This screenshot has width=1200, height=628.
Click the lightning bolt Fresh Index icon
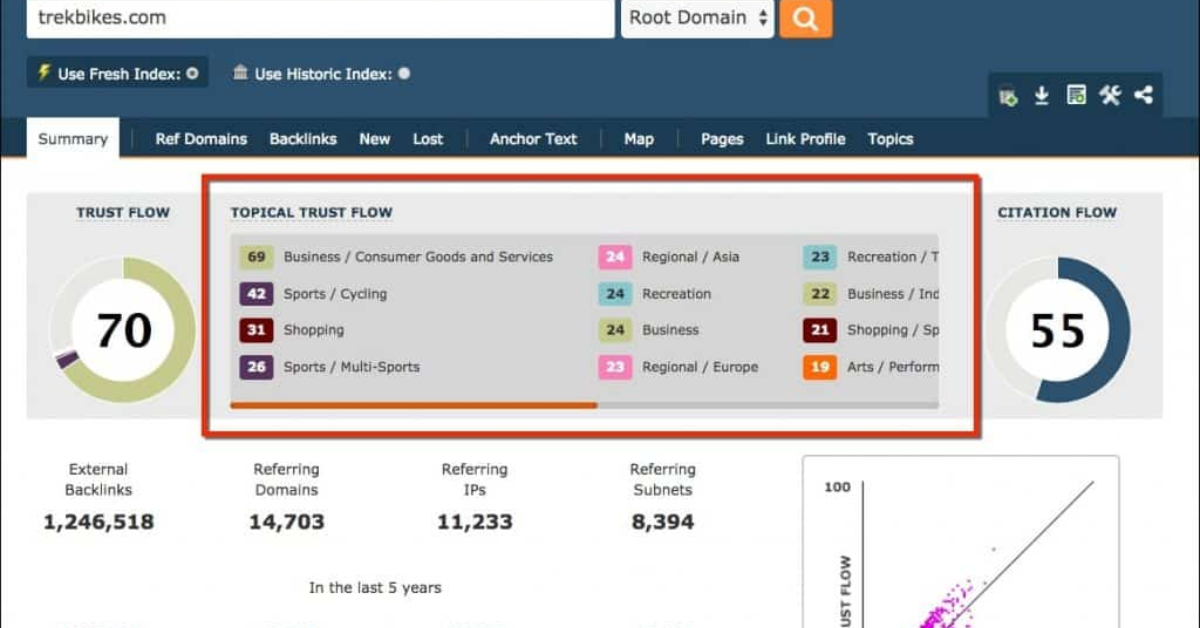pyautogui.click(x=43, y=73)
